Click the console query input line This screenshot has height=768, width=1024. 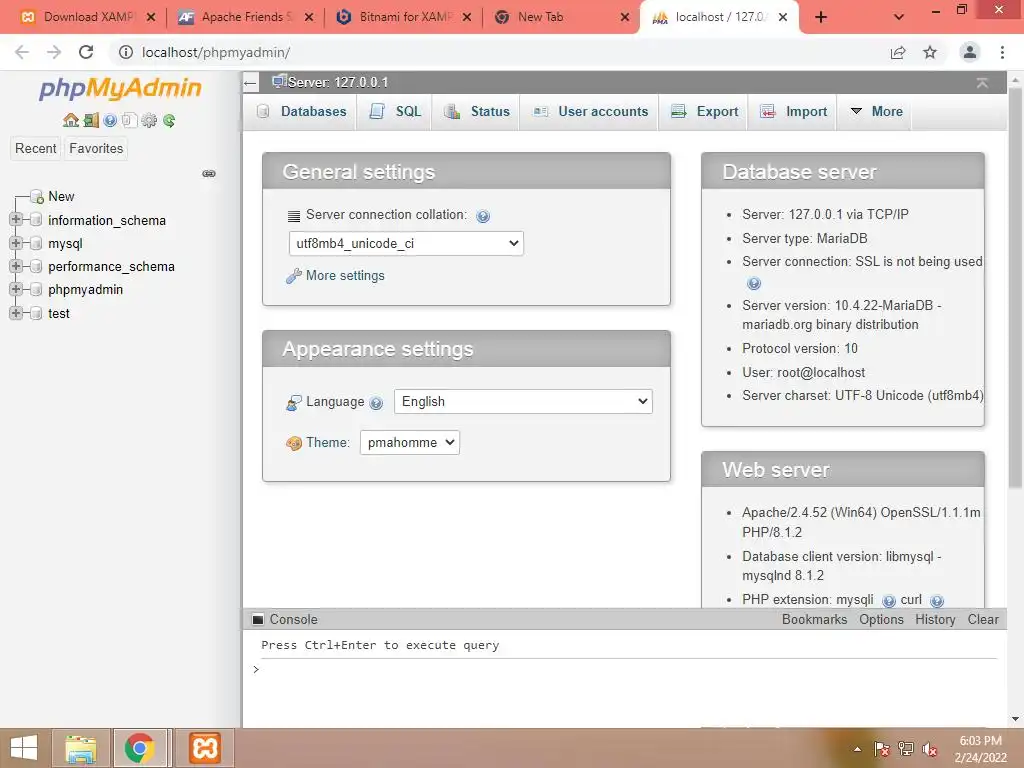click(x=627, y=669)
